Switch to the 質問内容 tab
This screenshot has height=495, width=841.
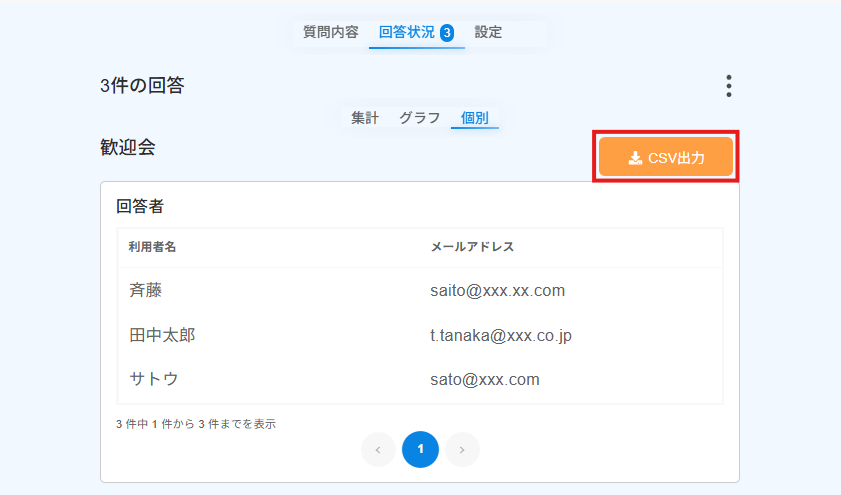click(x=330, y=32)
